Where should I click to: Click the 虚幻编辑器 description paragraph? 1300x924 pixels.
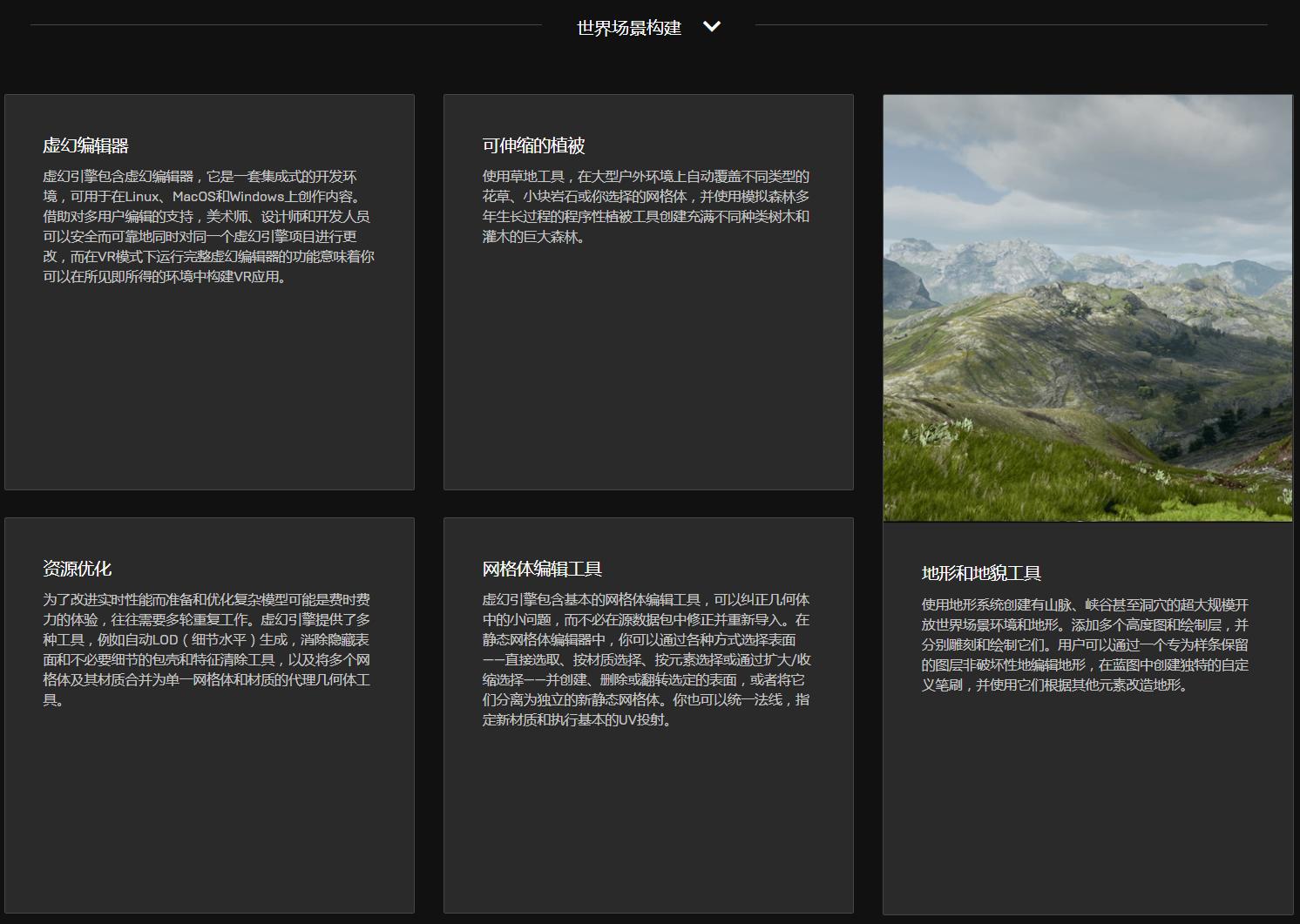(x=209, y=226)
